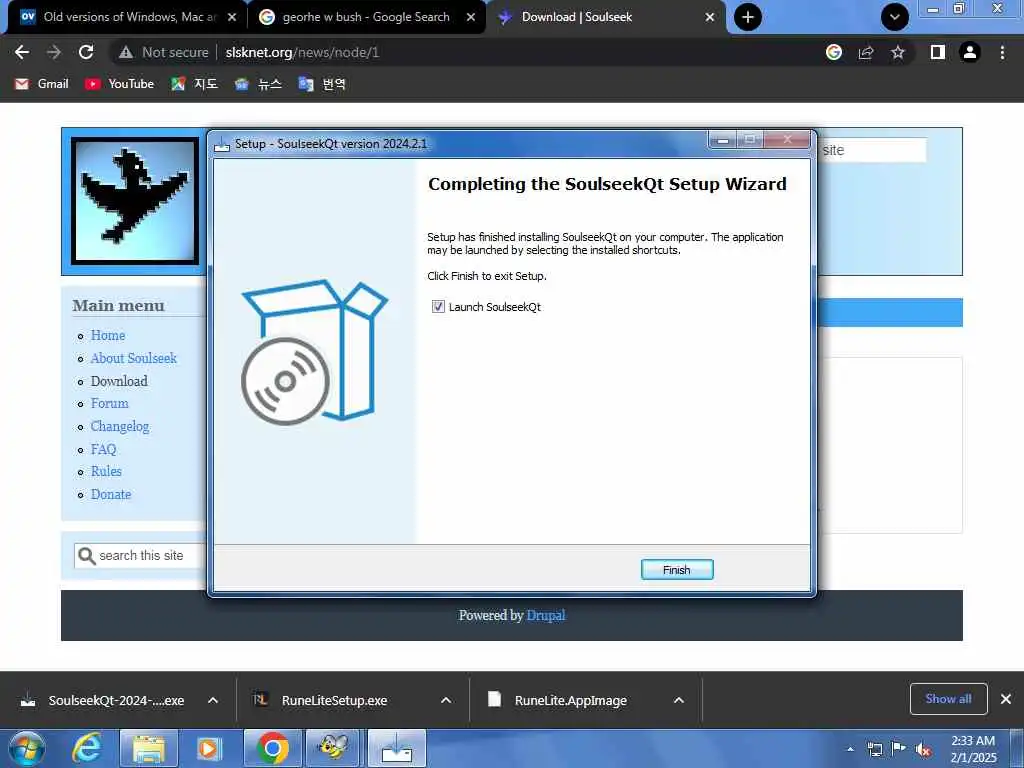Open the Chrome three-dot menu

pos(1002,52)
